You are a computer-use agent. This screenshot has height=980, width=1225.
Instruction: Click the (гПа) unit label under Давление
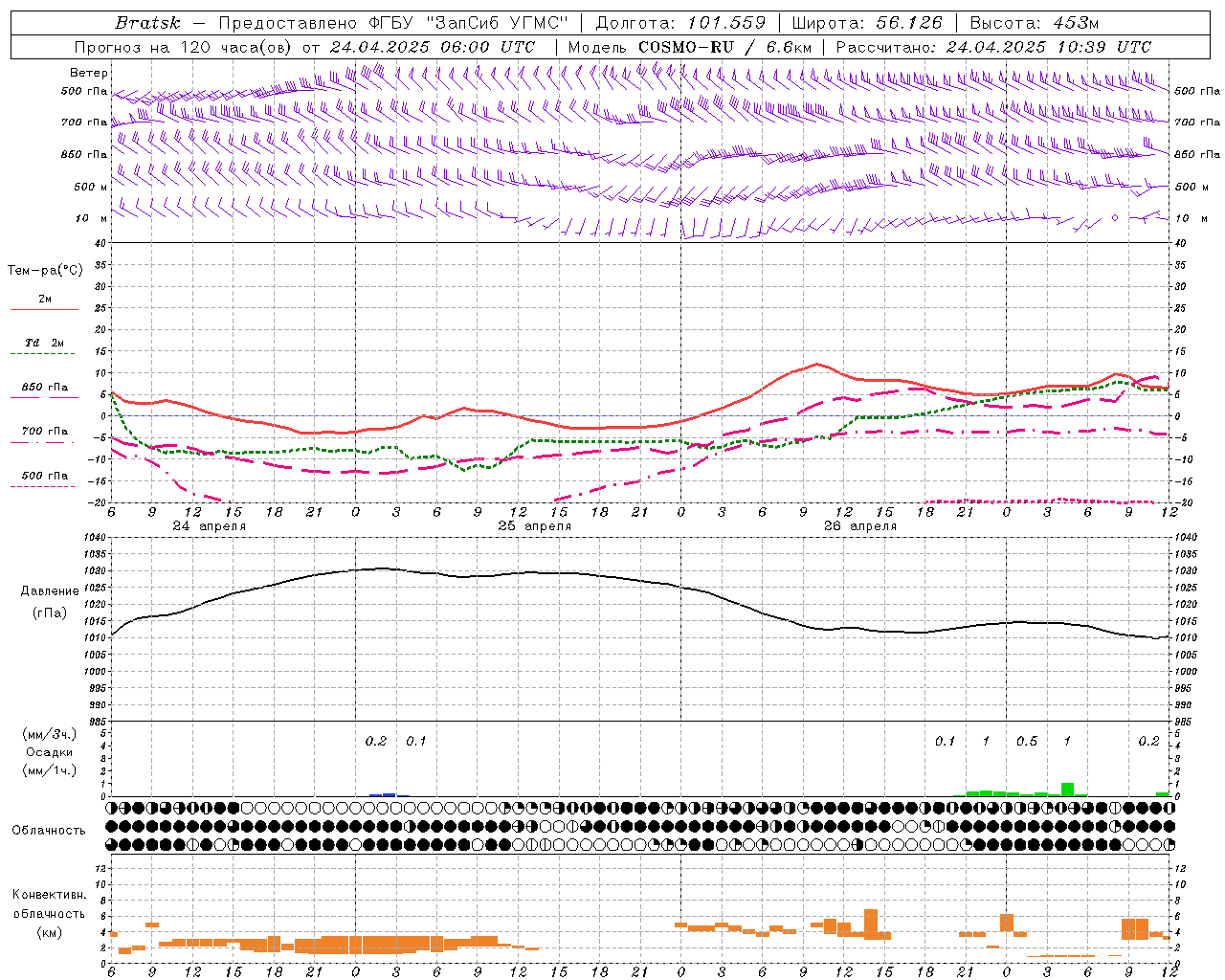click(x=50, y=613)
